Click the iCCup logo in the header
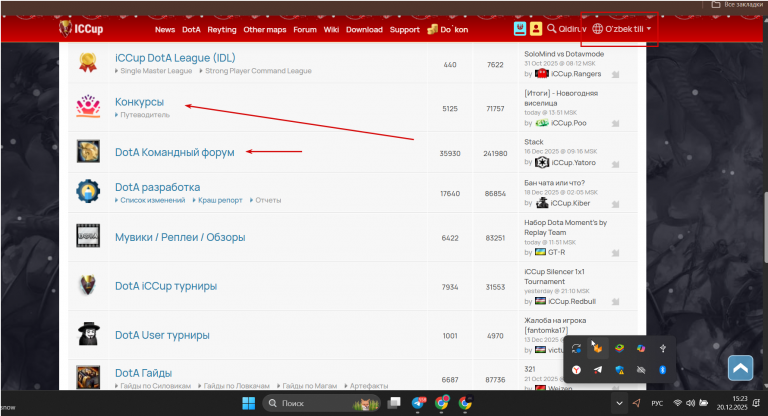The width and height of the screenshot is (768, 416). tap(81, 29)
